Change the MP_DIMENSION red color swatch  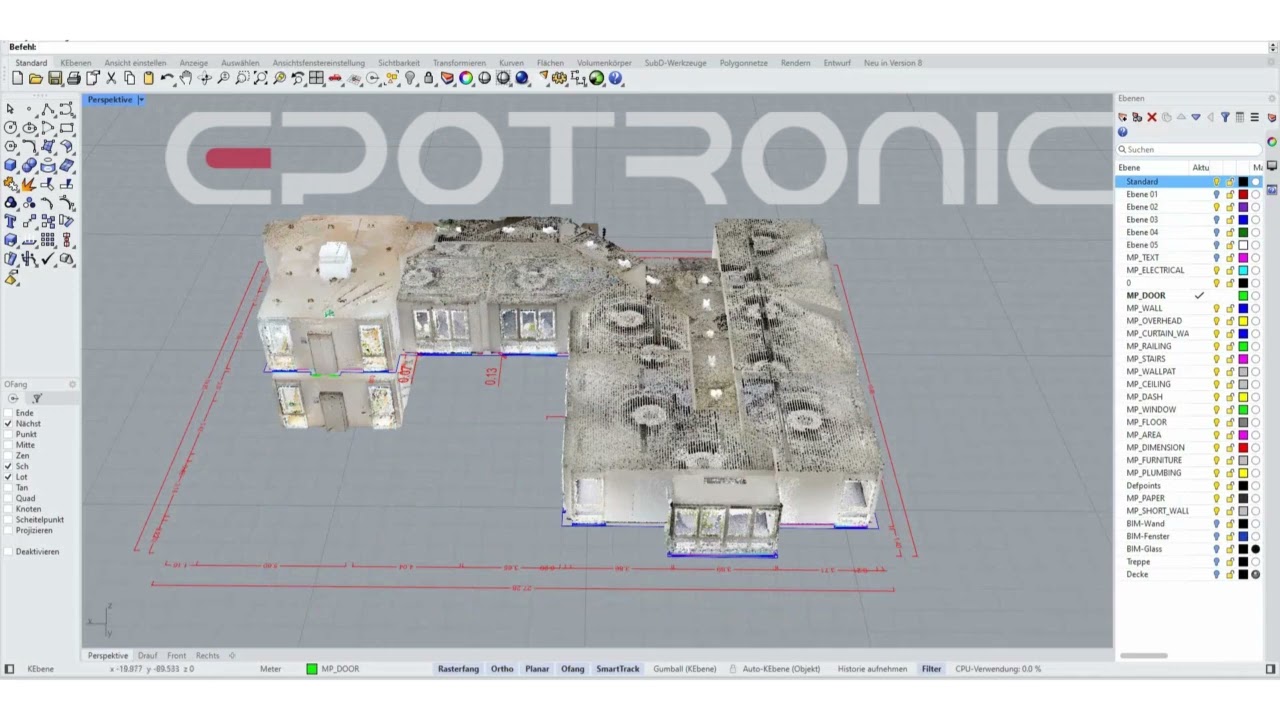pyautogui.click(x=1243, y=447)
